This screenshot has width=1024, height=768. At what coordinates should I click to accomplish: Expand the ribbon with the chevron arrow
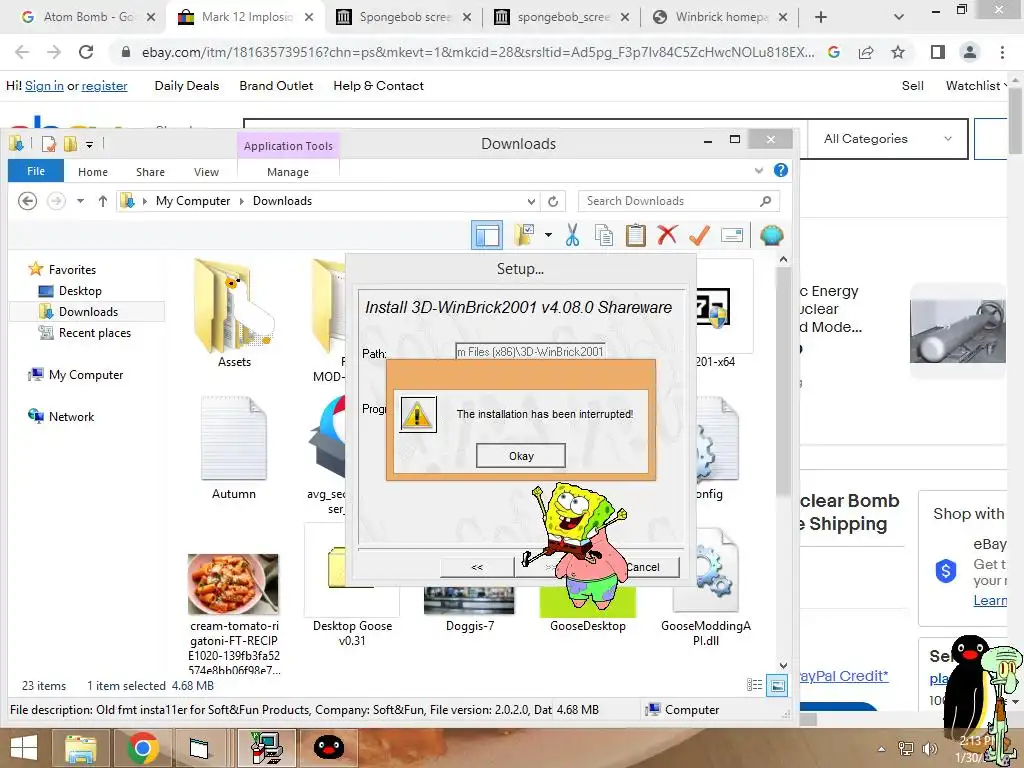759,170
